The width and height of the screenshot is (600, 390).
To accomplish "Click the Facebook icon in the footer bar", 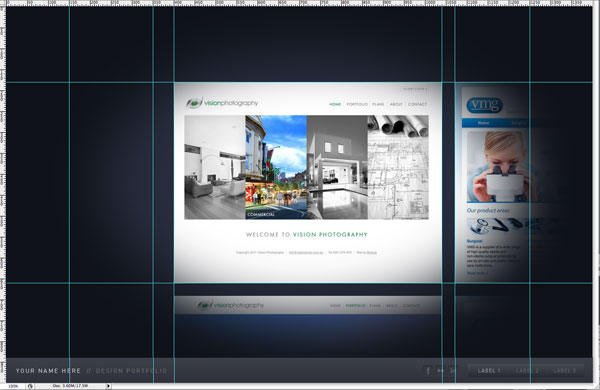I will click(x=428, y=370).
